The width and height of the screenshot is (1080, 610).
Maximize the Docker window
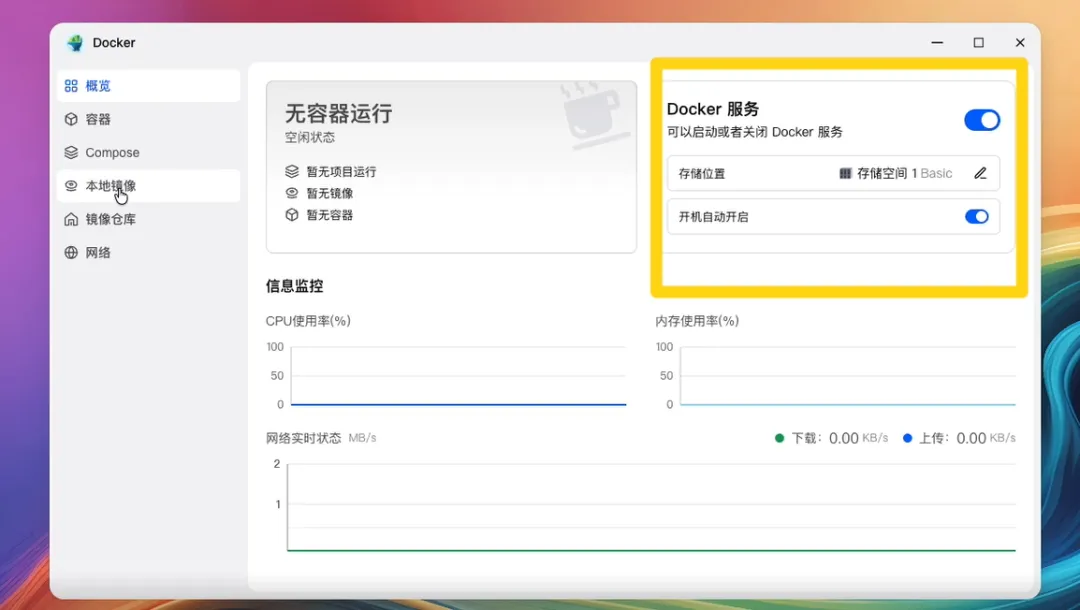979,43
